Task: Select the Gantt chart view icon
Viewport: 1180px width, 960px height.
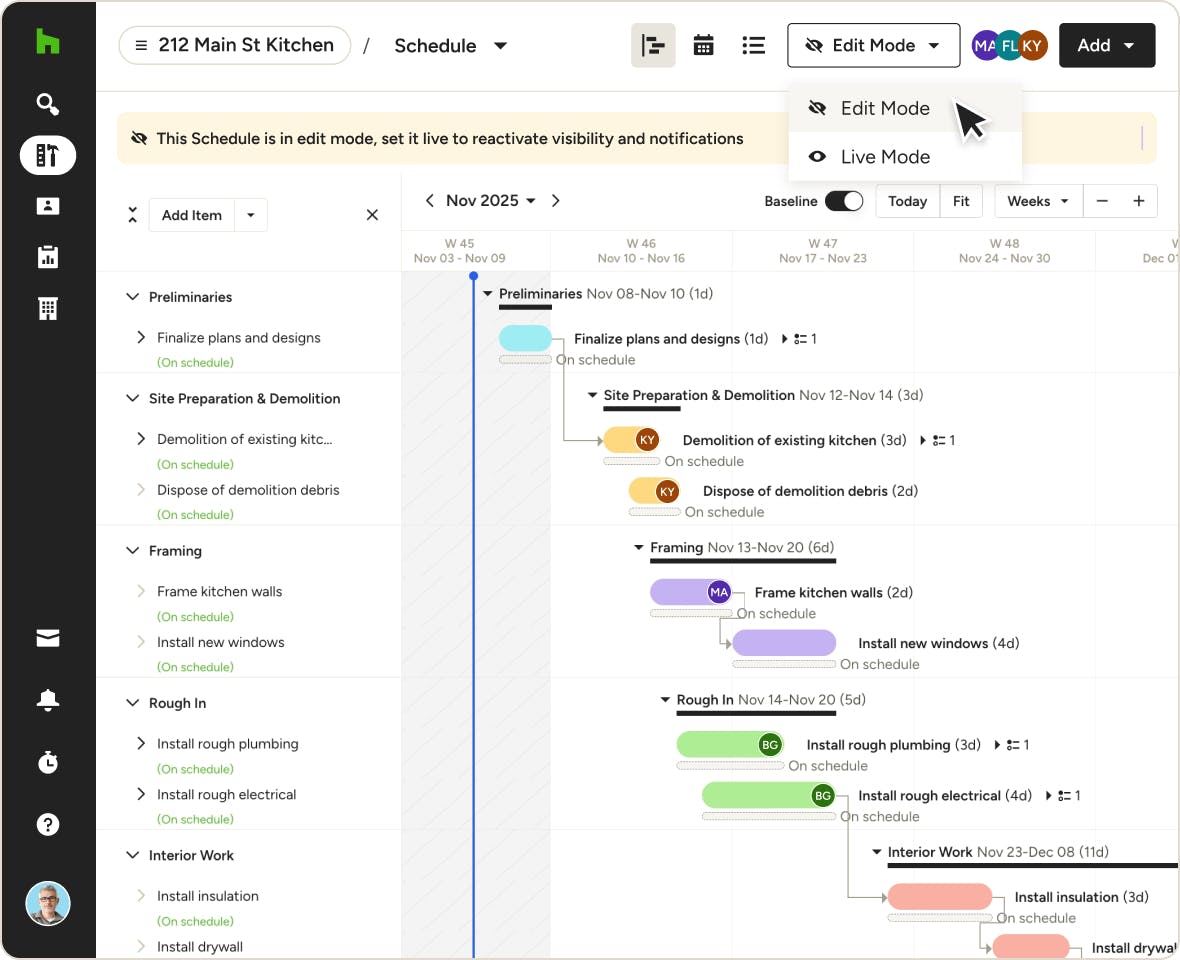Action: [653, 46]
